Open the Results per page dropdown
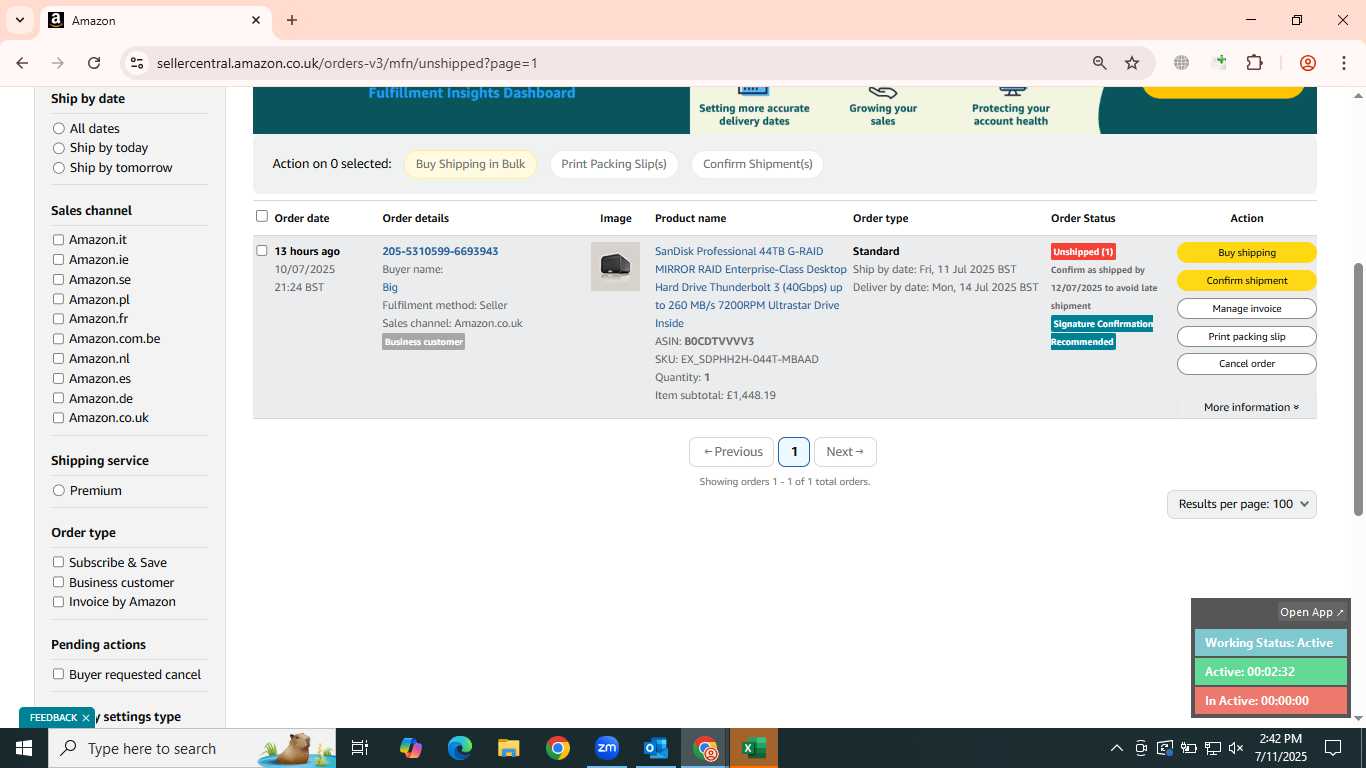Viewport: 1366px width, 768px height. [x=1242, y=504]
